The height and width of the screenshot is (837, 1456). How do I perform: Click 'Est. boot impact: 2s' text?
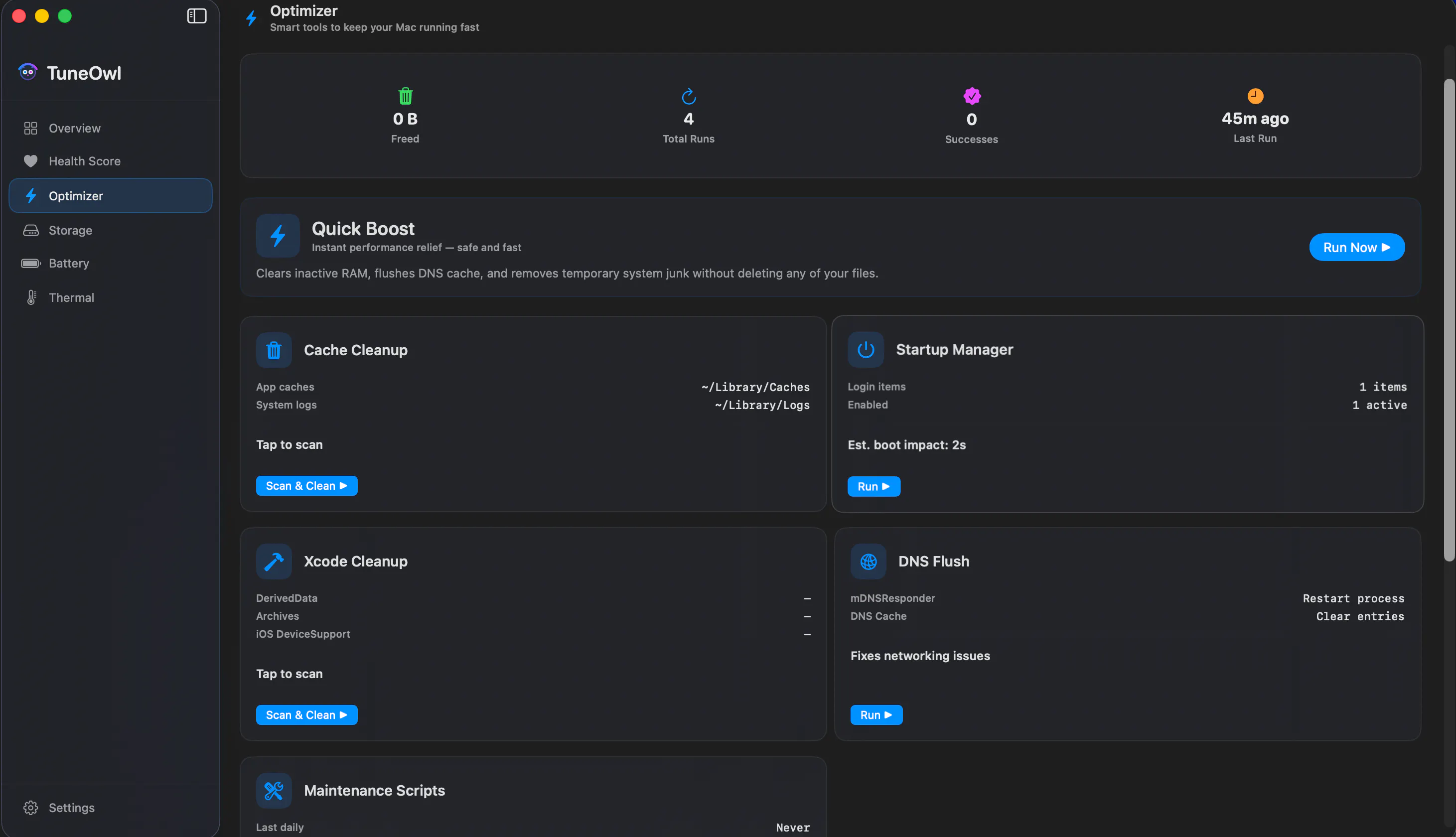click(x=906, y=445)
